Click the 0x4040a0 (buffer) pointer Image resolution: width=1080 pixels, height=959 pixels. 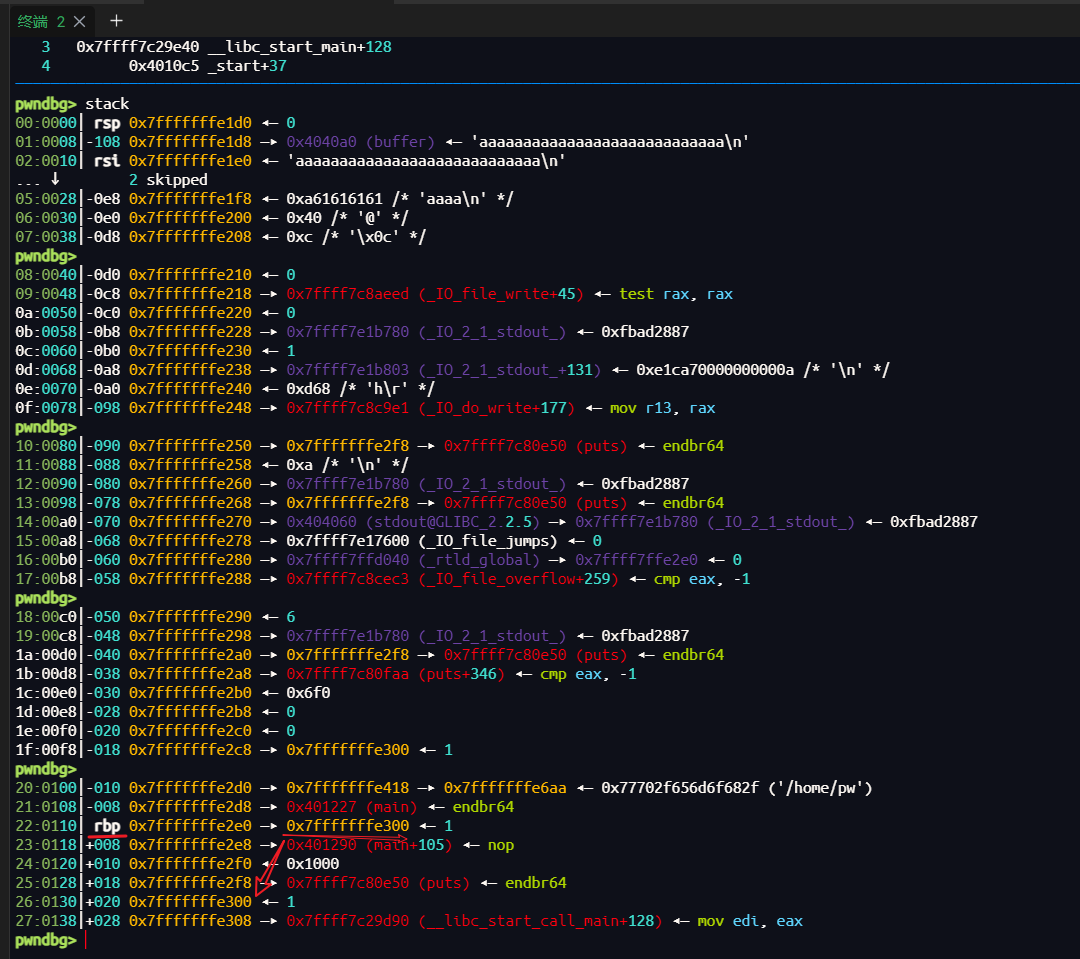[360, 142]
